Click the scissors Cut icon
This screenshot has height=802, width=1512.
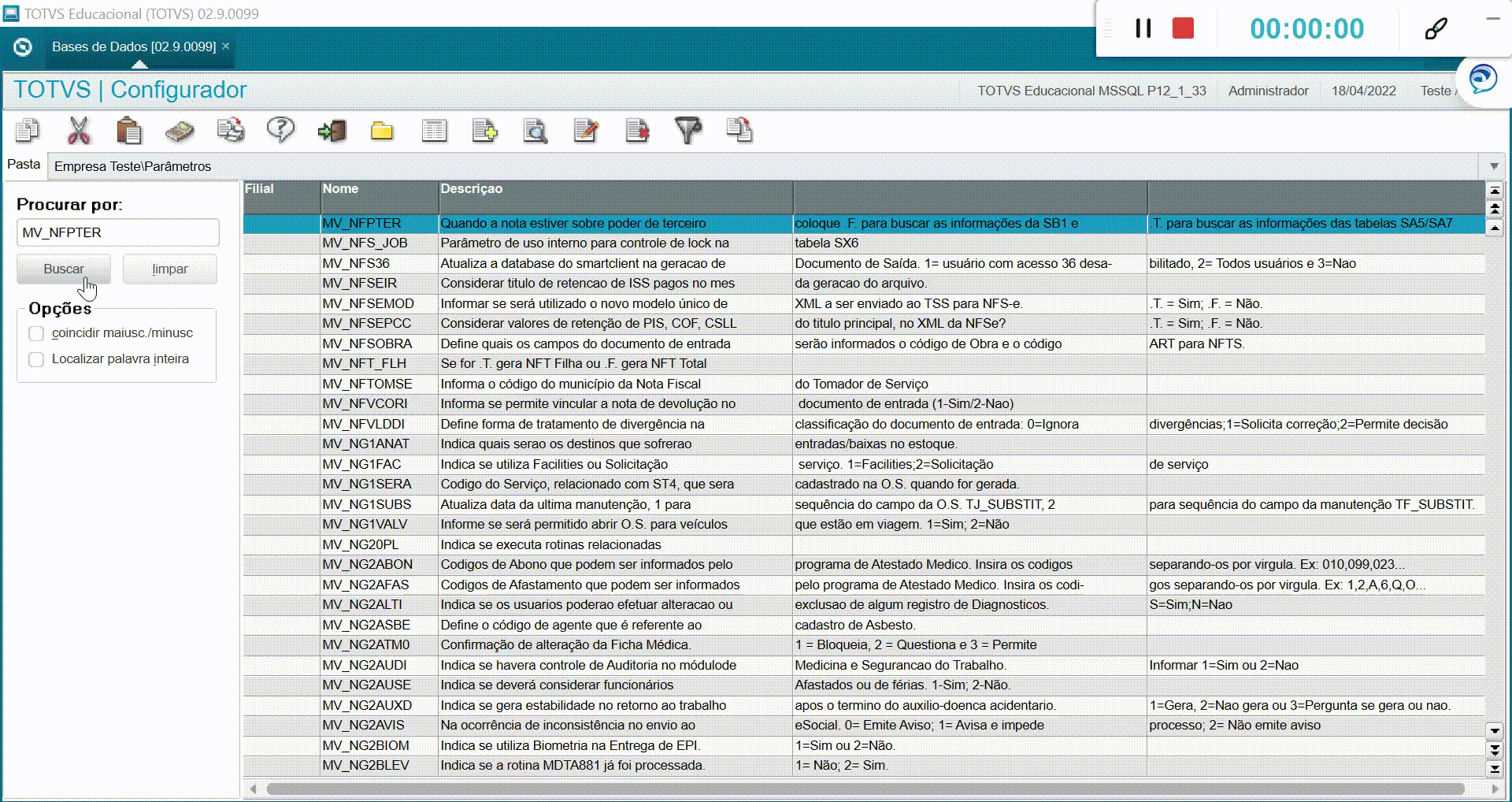point(79,130)
